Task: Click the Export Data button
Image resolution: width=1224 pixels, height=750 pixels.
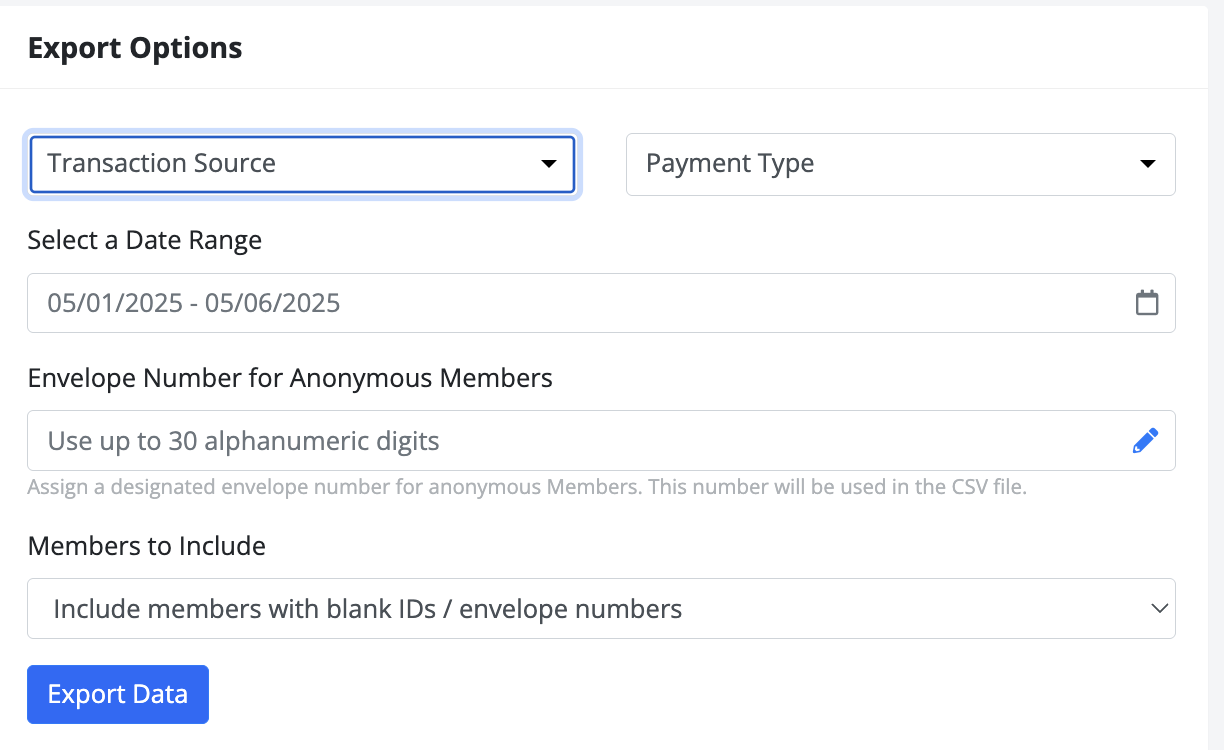Action: [118, 694]
